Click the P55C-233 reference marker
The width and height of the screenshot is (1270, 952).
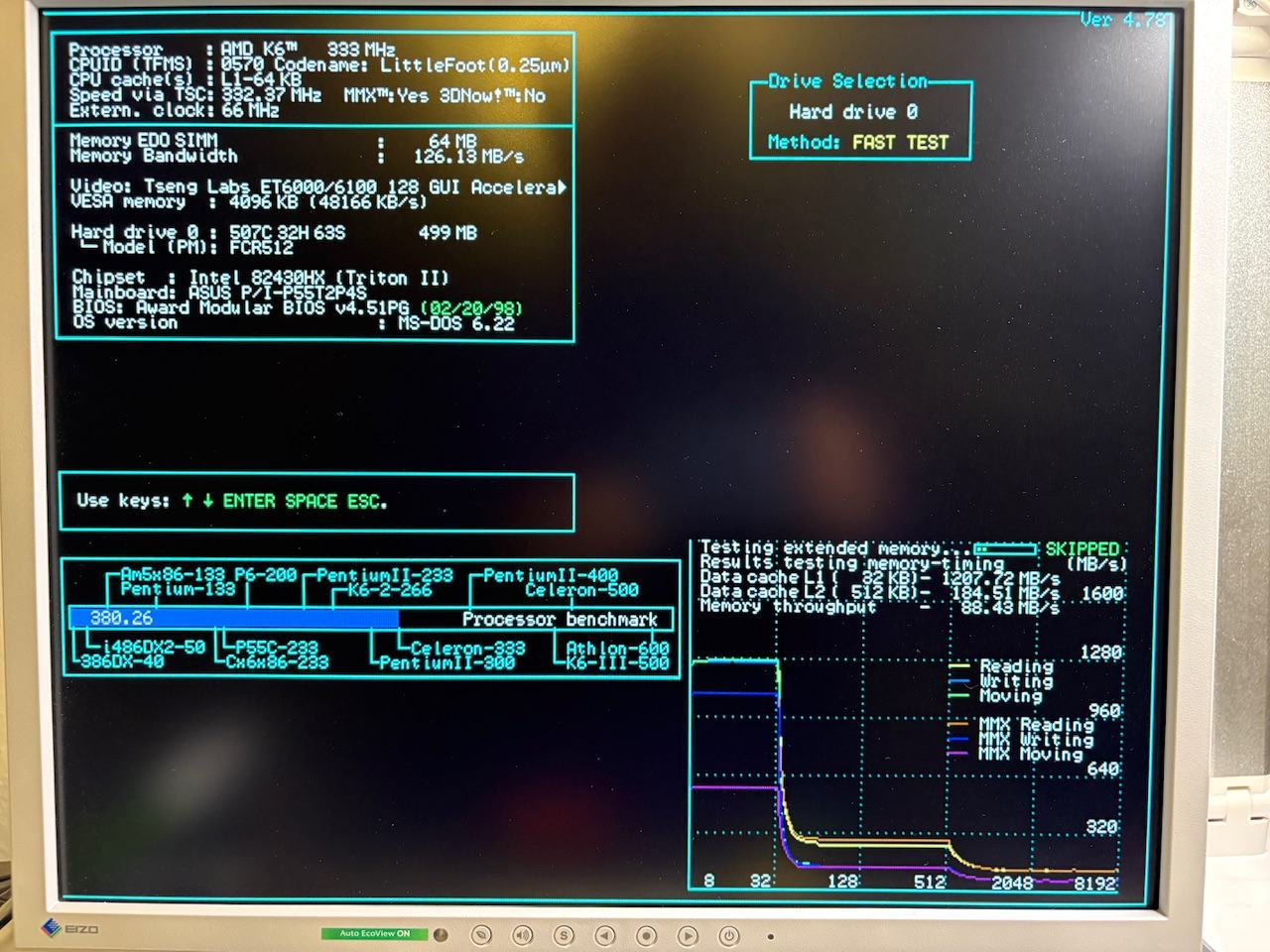click(277, 648)
